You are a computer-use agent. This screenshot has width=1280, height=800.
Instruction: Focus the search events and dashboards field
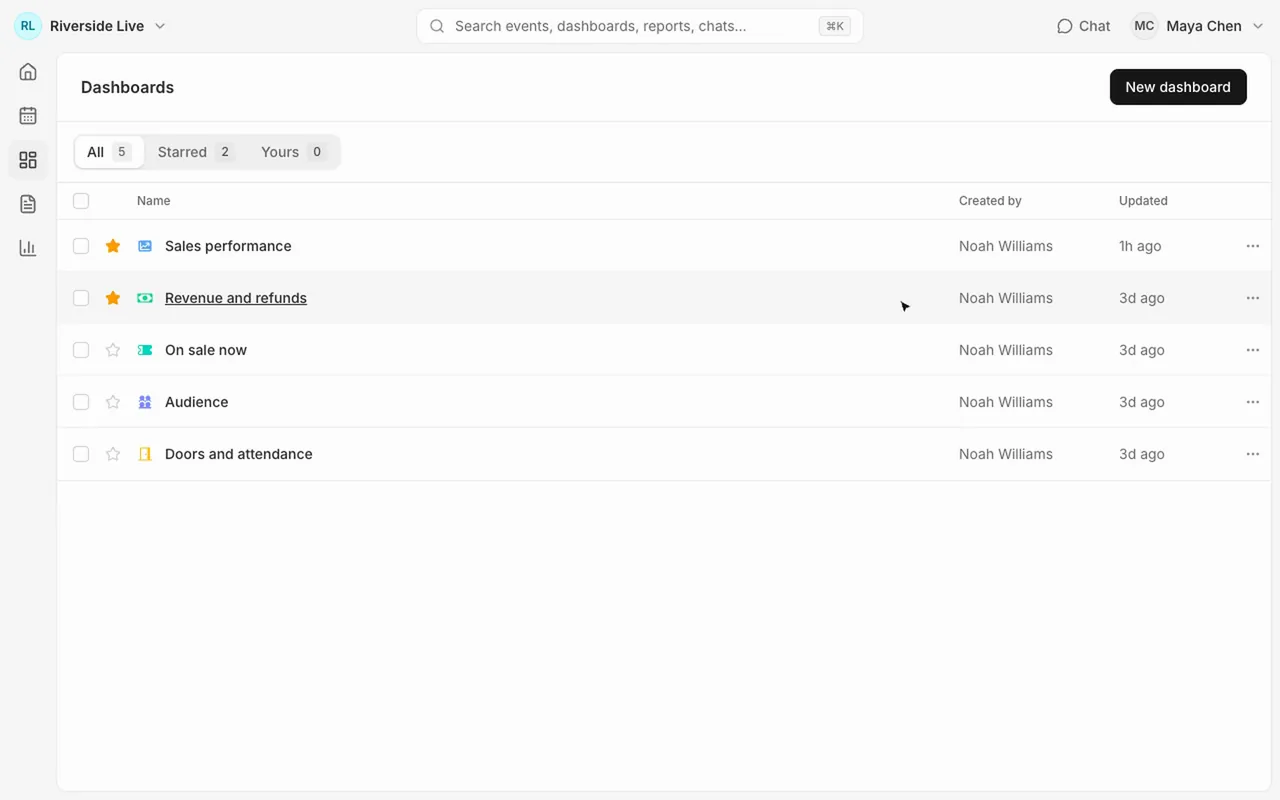click(x=640, y=26)
